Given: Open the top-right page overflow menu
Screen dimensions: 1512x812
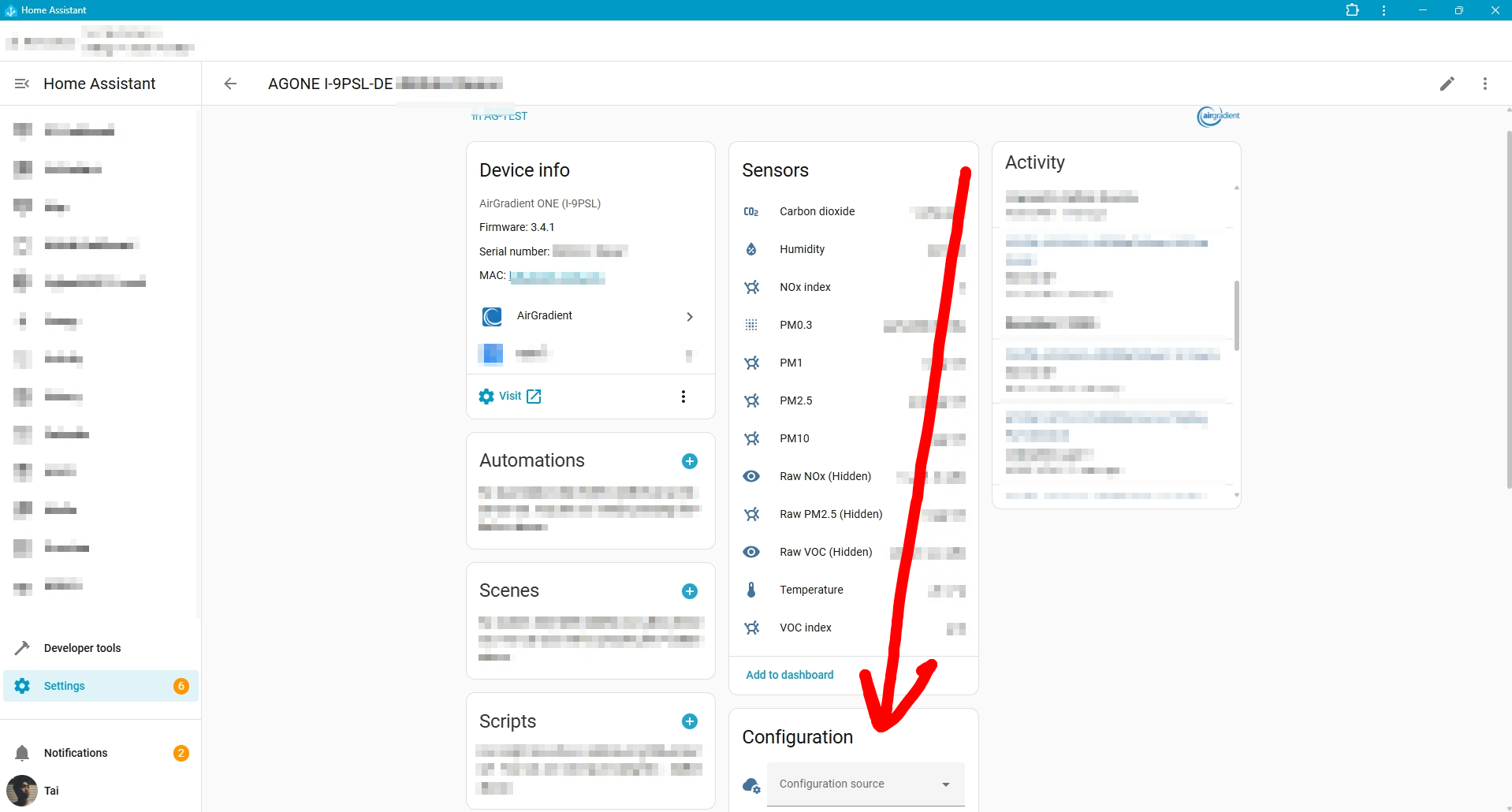Looking at the screenshot, I should point(1484,84).
